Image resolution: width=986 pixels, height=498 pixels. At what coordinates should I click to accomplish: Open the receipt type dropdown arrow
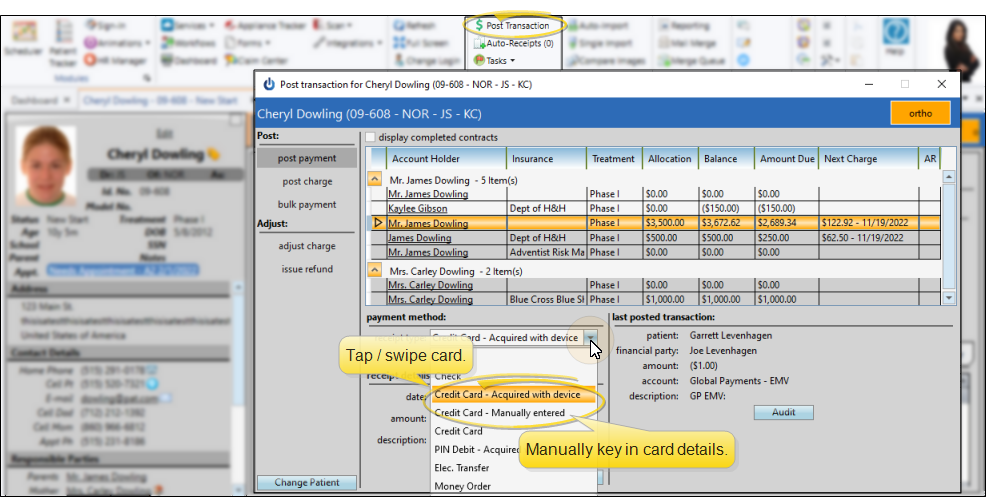pos(591,339)
